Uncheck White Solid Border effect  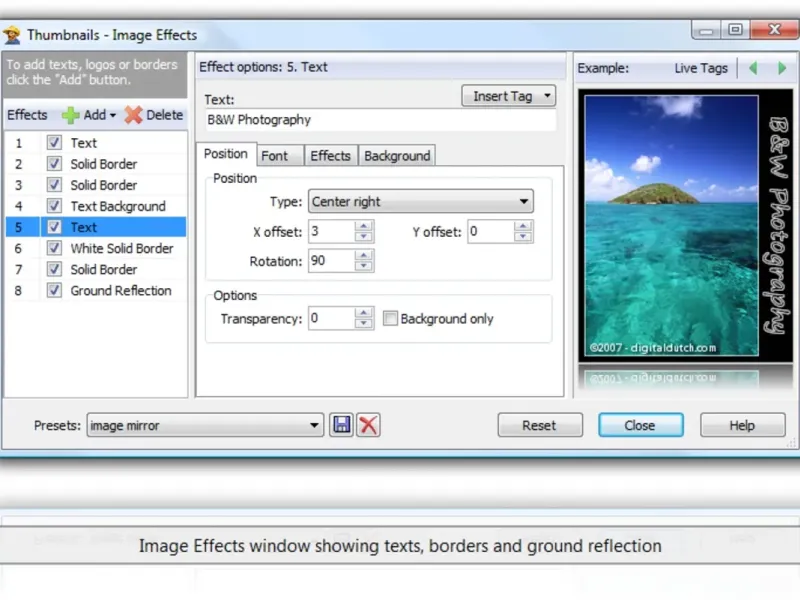pyautogui.click(x=54, y=248)
